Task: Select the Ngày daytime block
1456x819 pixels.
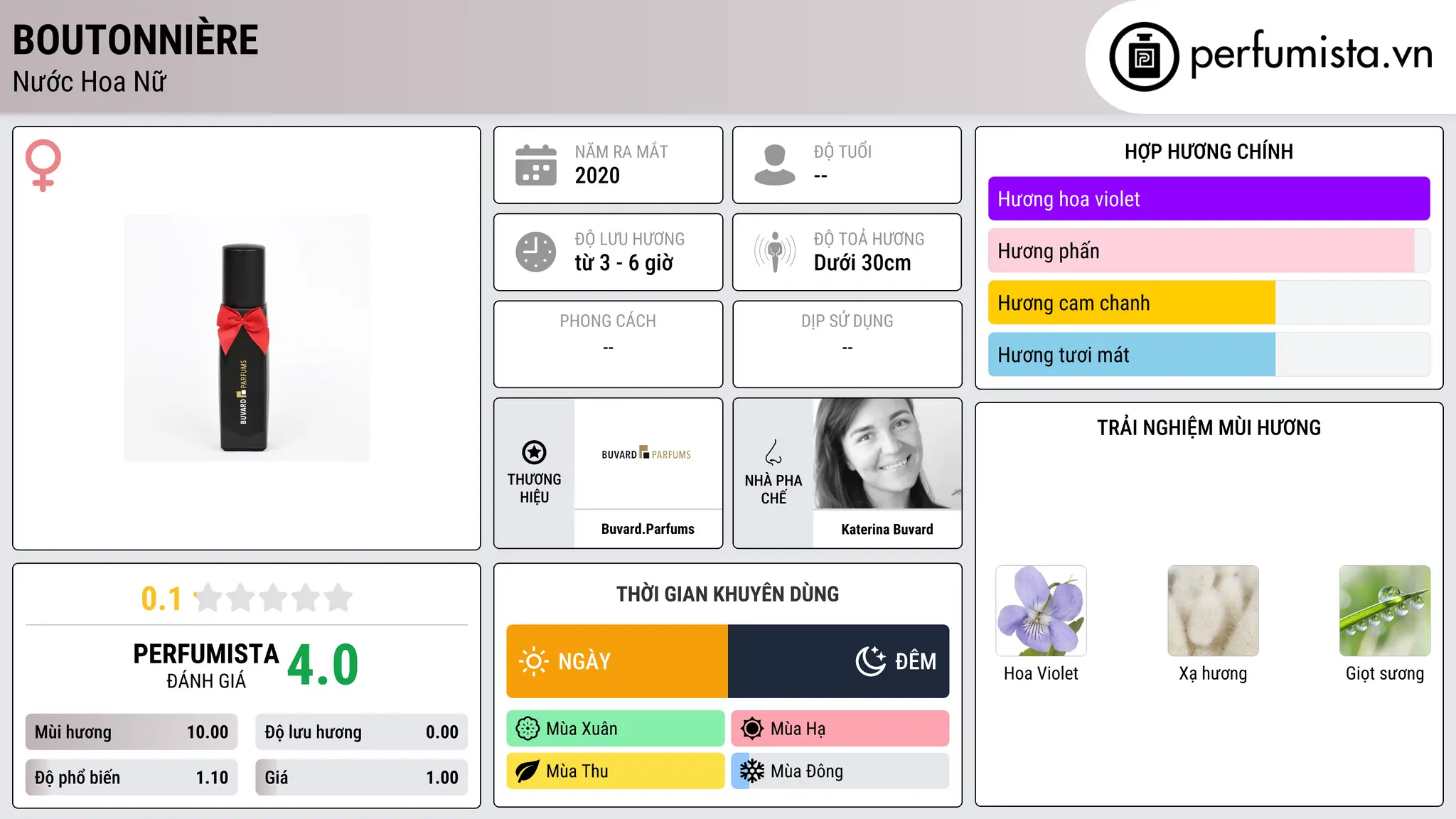Action: click(x=617, y=661)
